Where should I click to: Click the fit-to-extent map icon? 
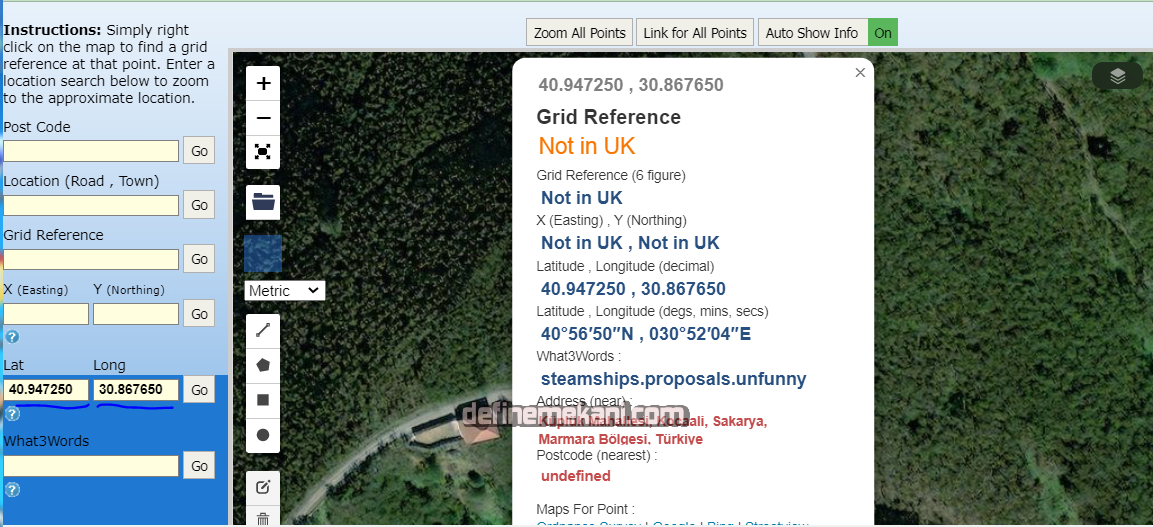263,152
